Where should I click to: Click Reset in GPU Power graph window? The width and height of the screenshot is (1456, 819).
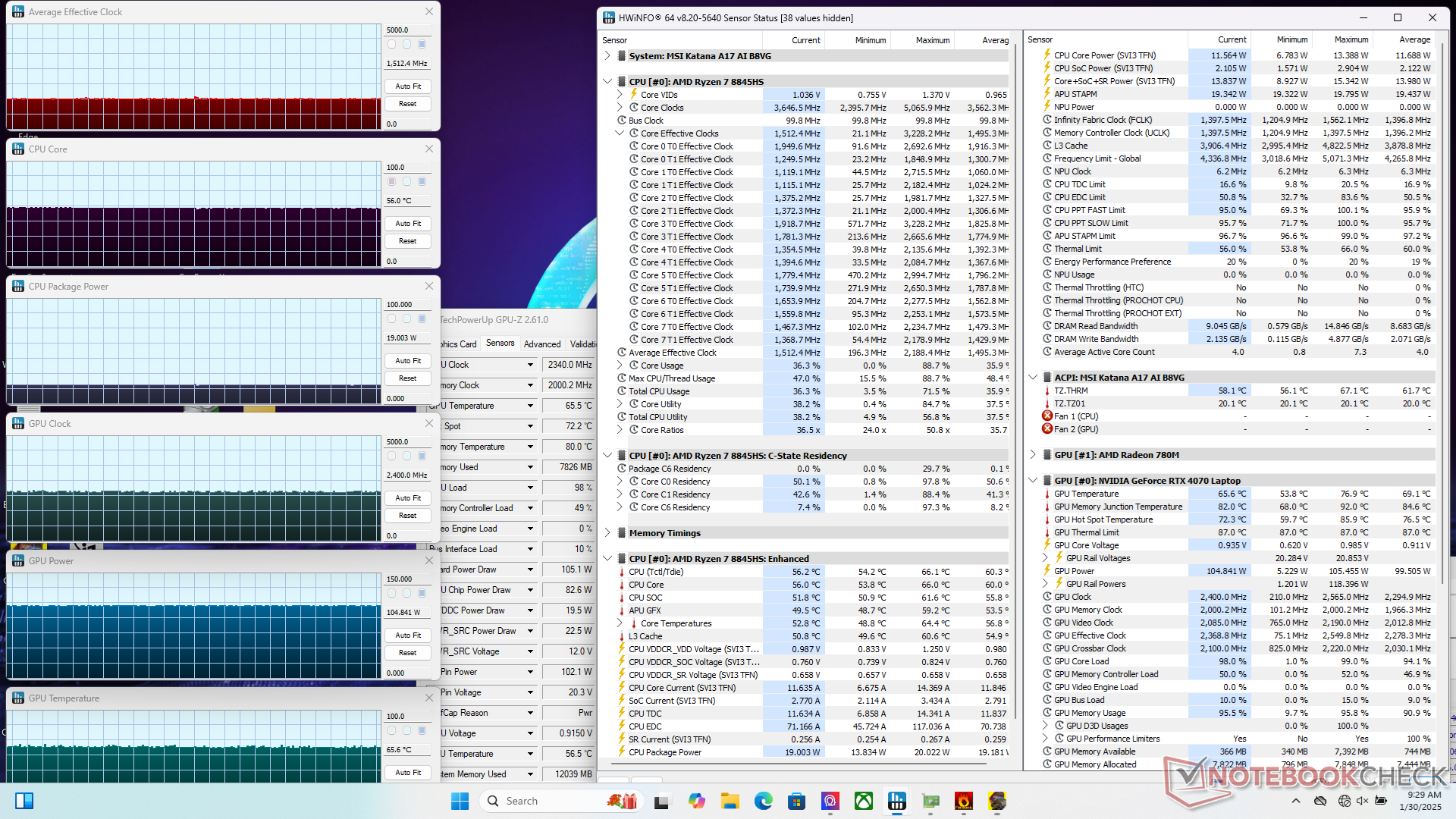click(x=408, y=653)
